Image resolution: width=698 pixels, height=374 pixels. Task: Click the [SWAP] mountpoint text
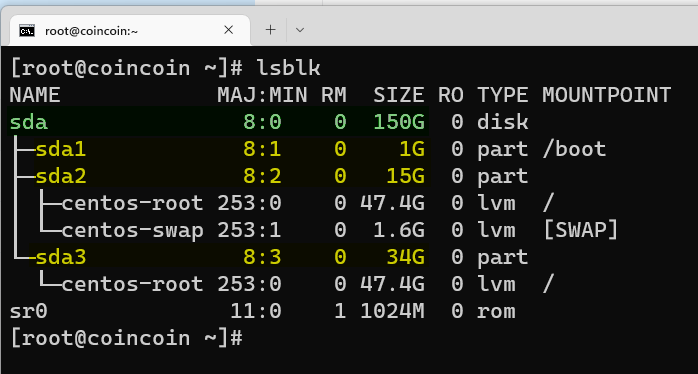(580, 230)
